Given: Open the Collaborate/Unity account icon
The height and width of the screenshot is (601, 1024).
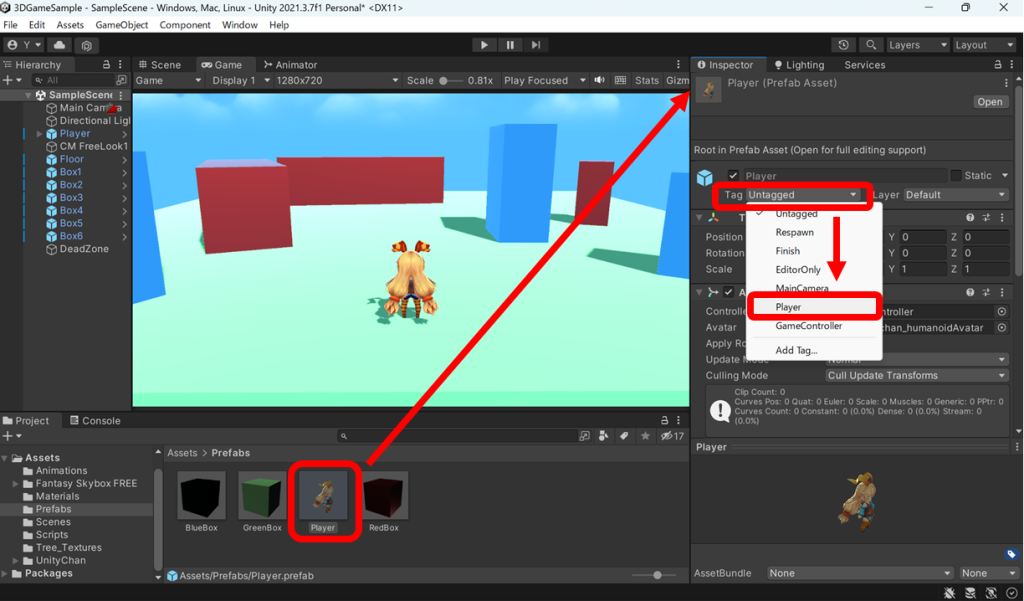Looking at the screenshot, I should pos(58,45).
